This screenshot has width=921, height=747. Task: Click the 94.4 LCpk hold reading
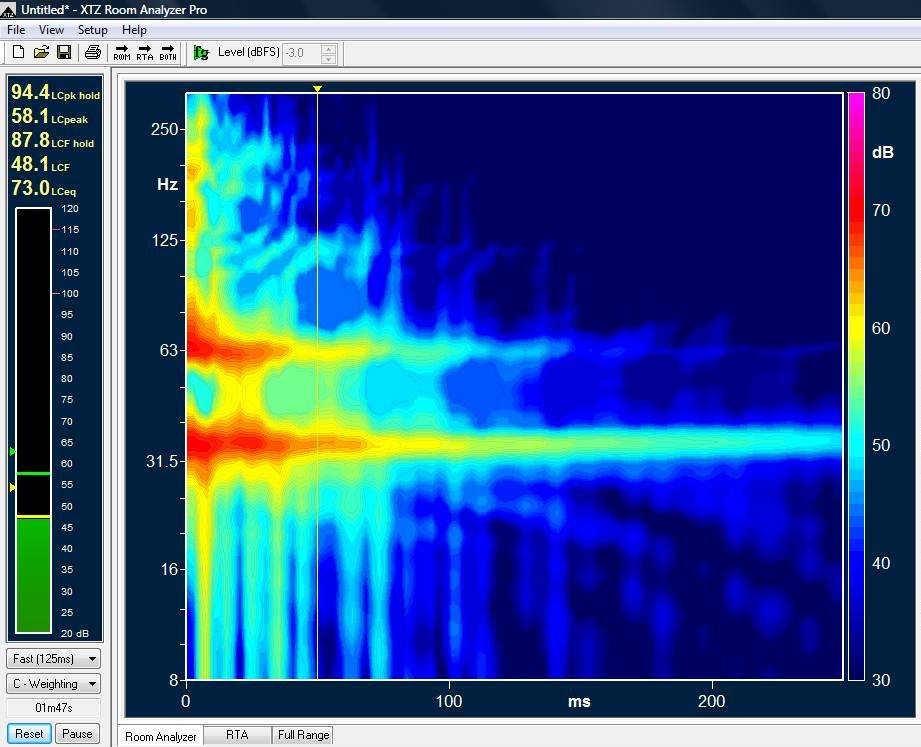[55, 92]
